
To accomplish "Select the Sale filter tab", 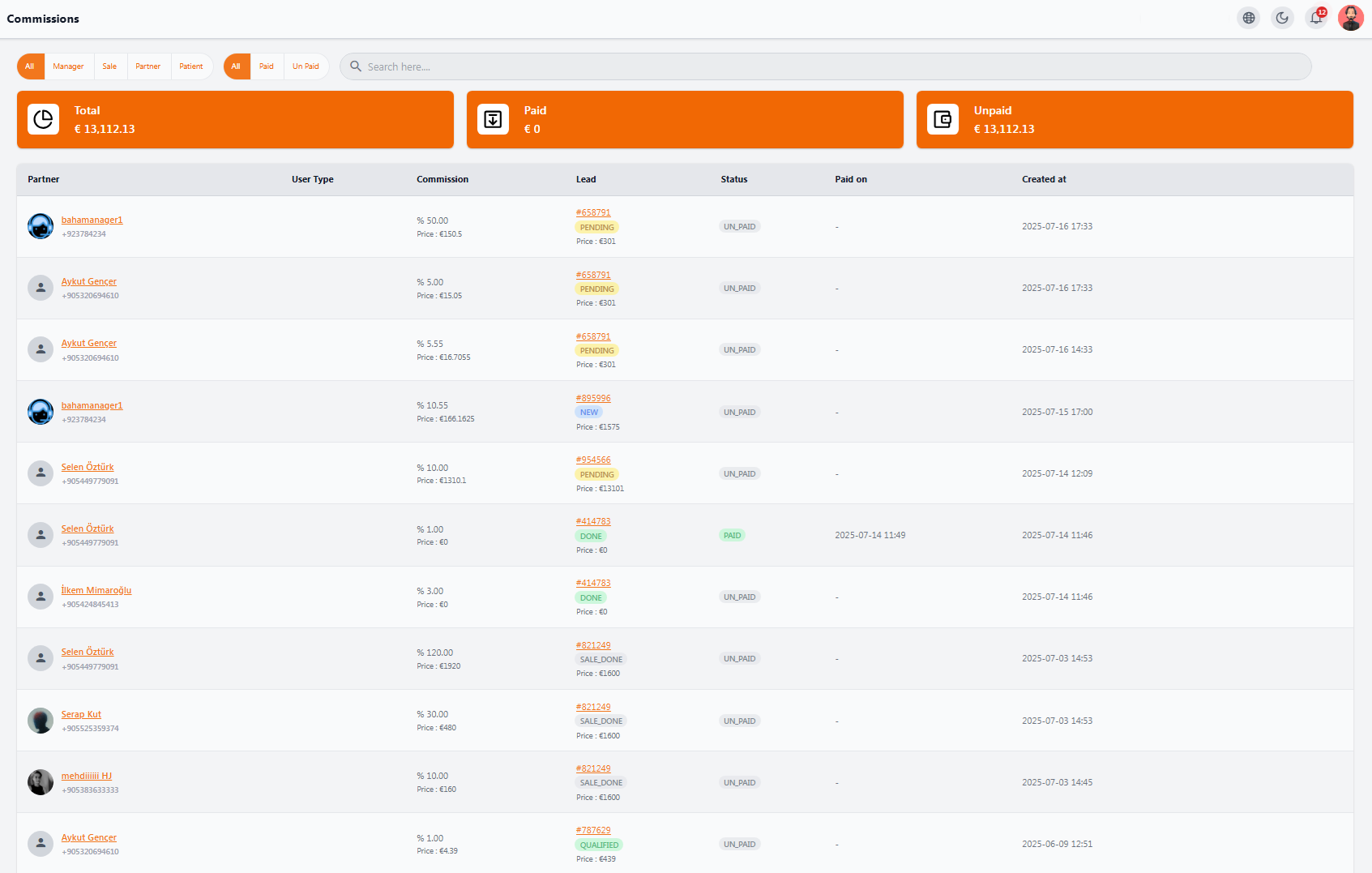I will (x=109, y=66).
